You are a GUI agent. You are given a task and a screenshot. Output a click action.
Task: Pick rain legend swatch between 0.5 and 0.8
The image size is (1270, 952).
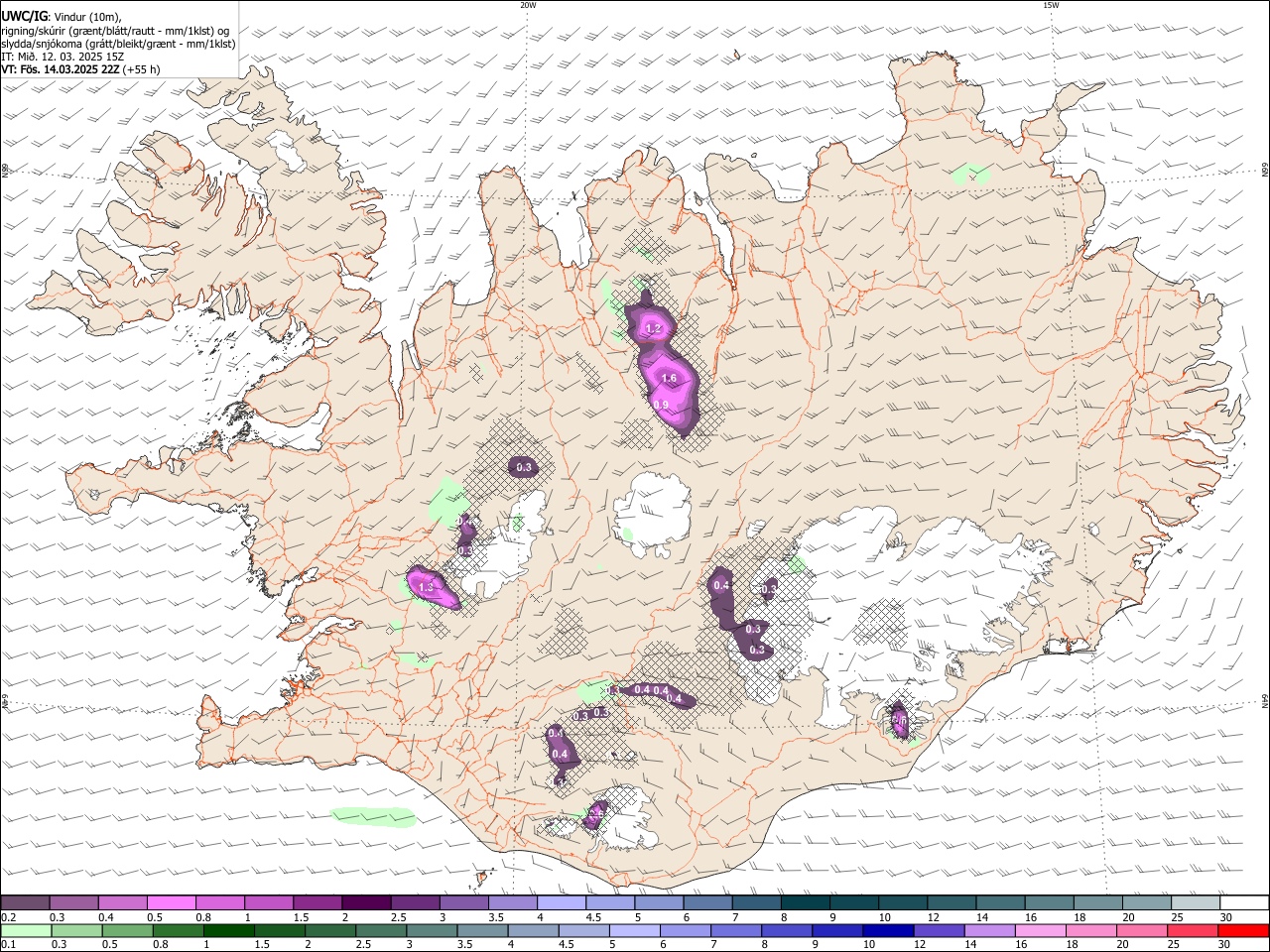[x=127, y=930]
